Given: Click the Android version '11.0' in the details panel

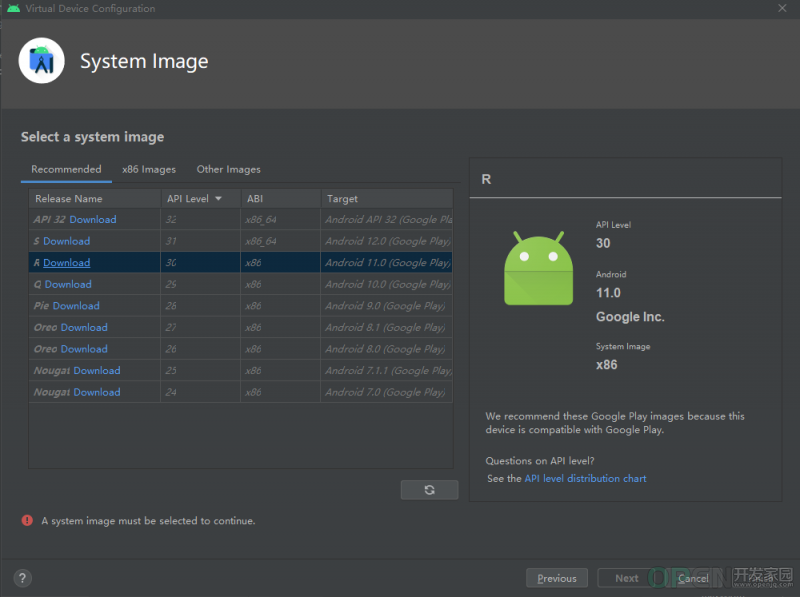Looking at the screenshot, I should 608,293.
